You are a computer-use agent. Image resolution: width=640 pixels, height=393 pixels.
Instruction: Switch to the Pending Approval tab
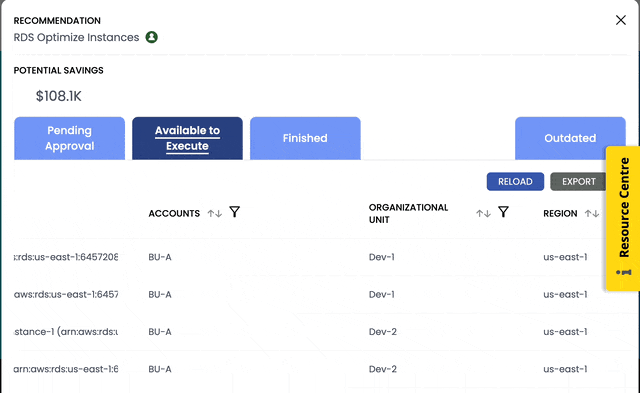[69, 138]
